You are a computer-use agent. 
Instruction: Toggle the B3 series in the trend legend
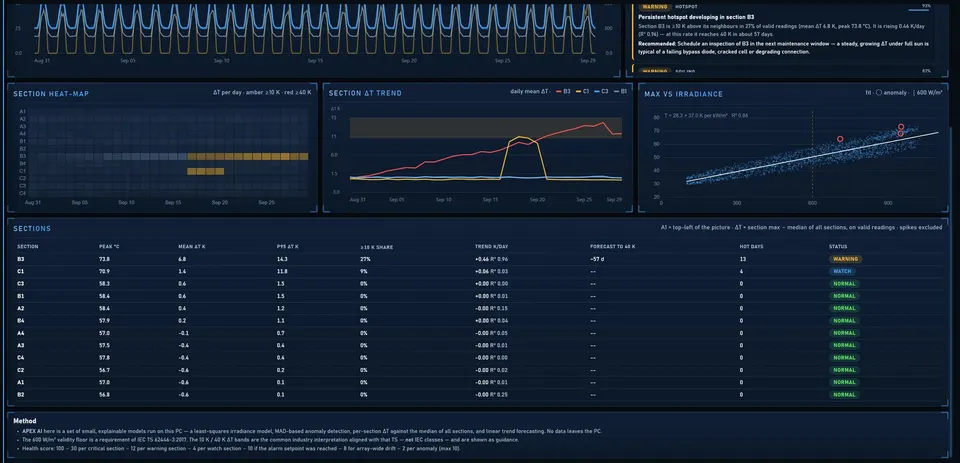563,91
